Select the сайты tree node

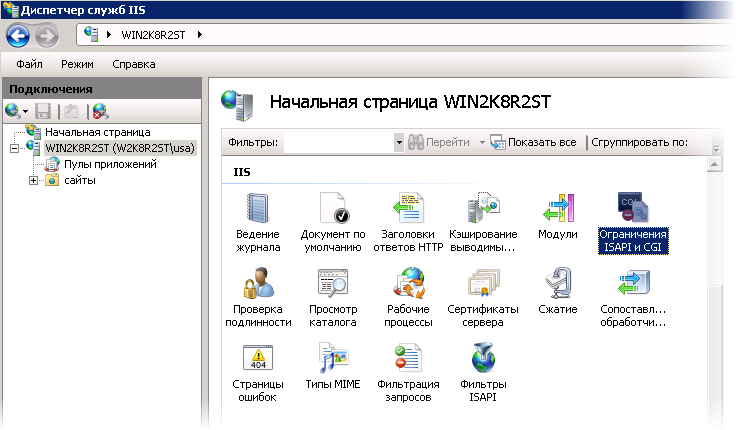pyautogui.click(x=80, y=180)
